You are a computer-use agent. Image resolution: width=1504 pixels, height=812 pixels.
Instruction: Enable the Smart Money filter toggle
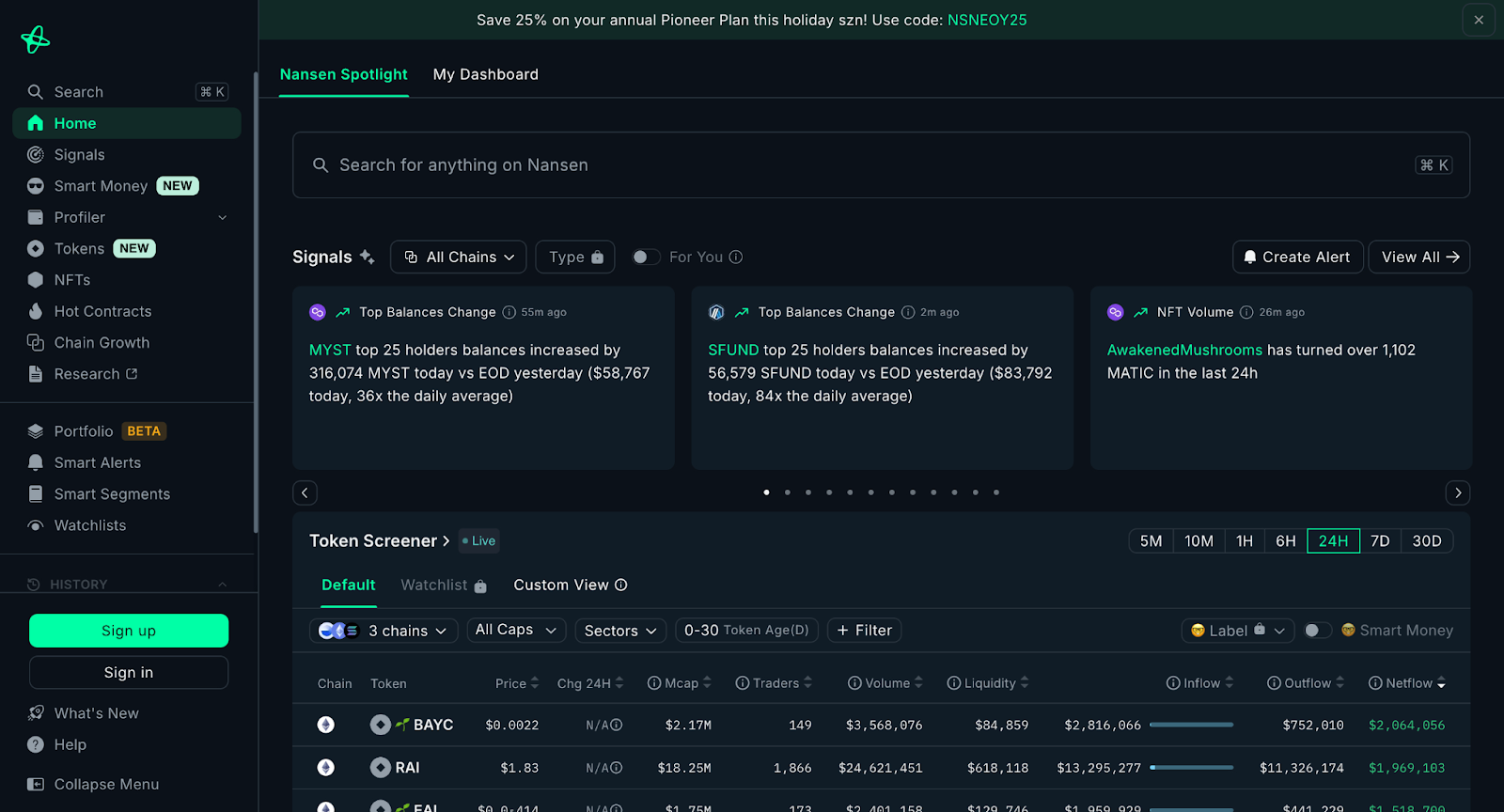click(x=1317, y=631)
